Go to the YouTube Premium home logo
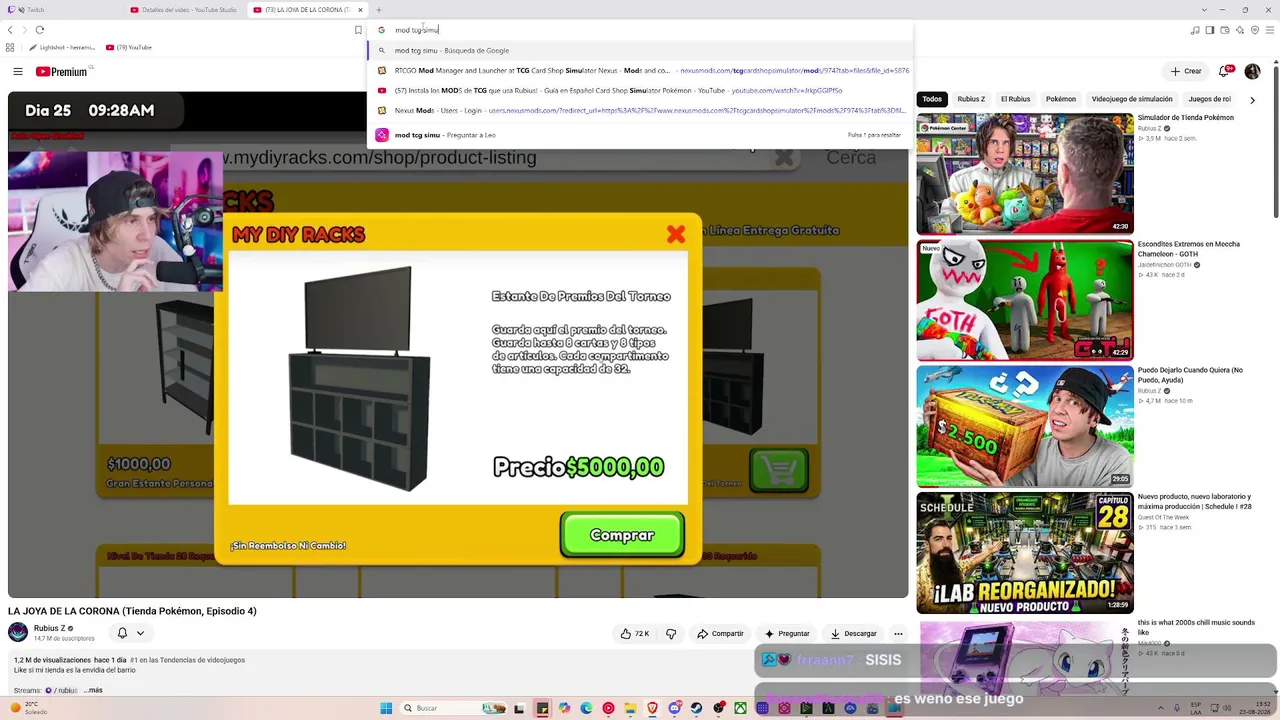This screenshot has height=720, width=1280. click(x=62, y=72)
